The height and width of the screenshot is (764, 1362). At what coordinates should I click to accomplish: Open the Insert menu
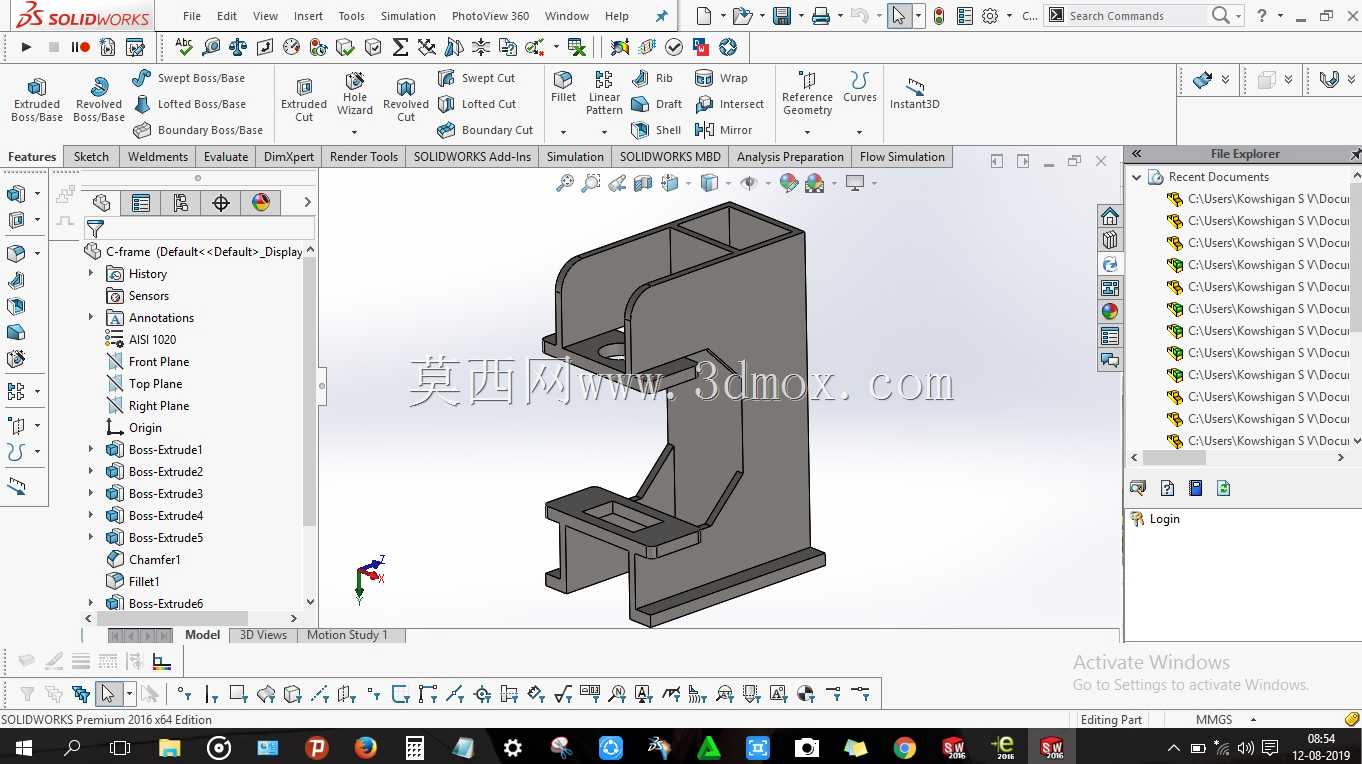[308, 16]
